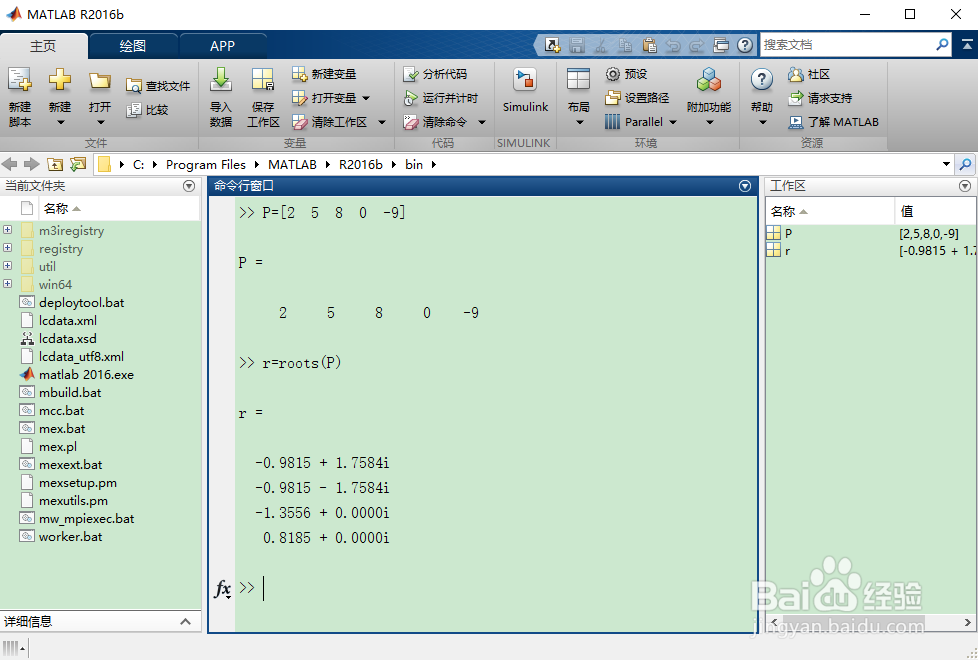Image resolution: width=978 pixels, height=660 pixels.
Task: Select worker.bat file
Action: click(70, 537)
